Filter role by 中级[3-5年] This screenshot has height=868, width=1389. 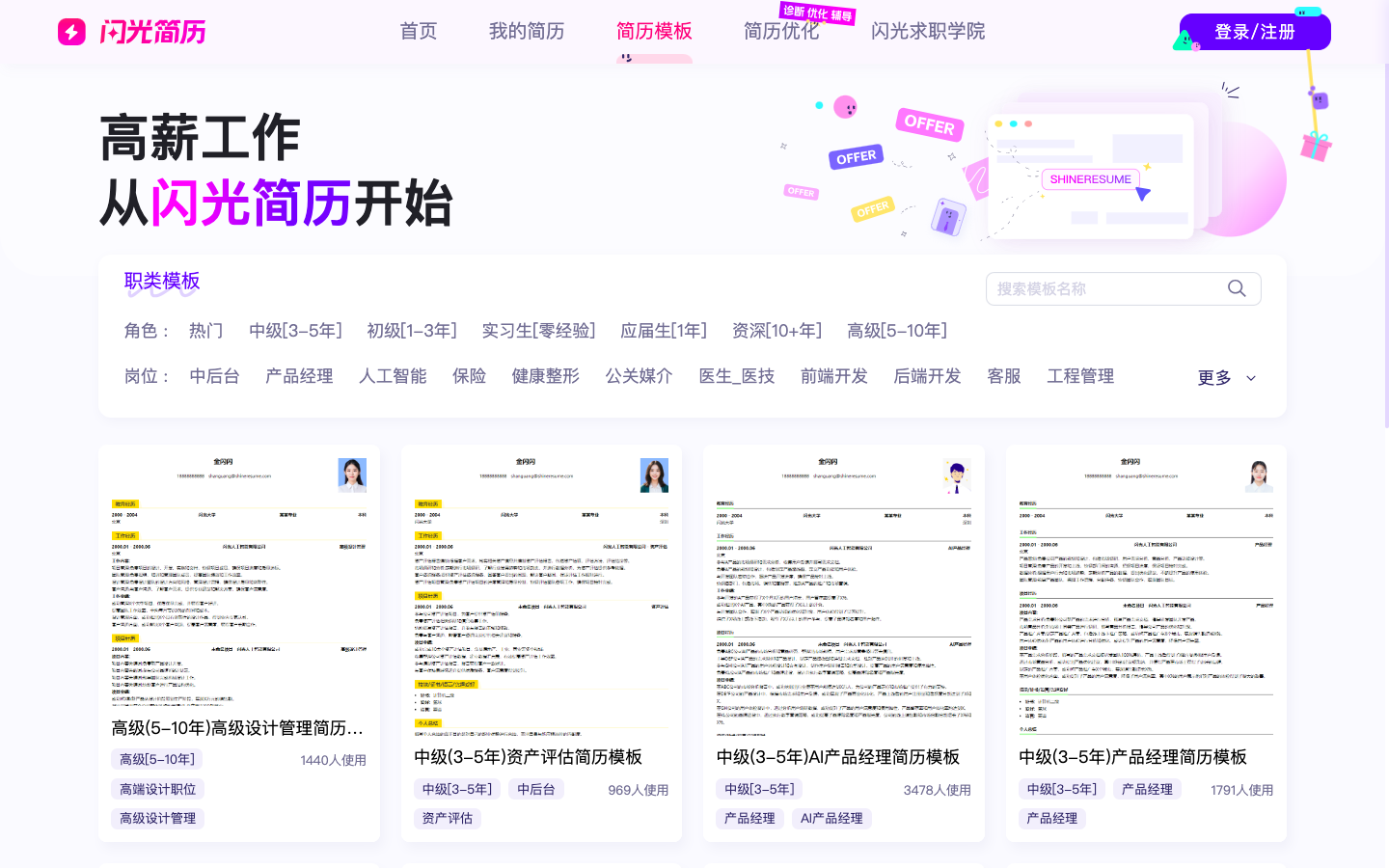click(295, 331)
